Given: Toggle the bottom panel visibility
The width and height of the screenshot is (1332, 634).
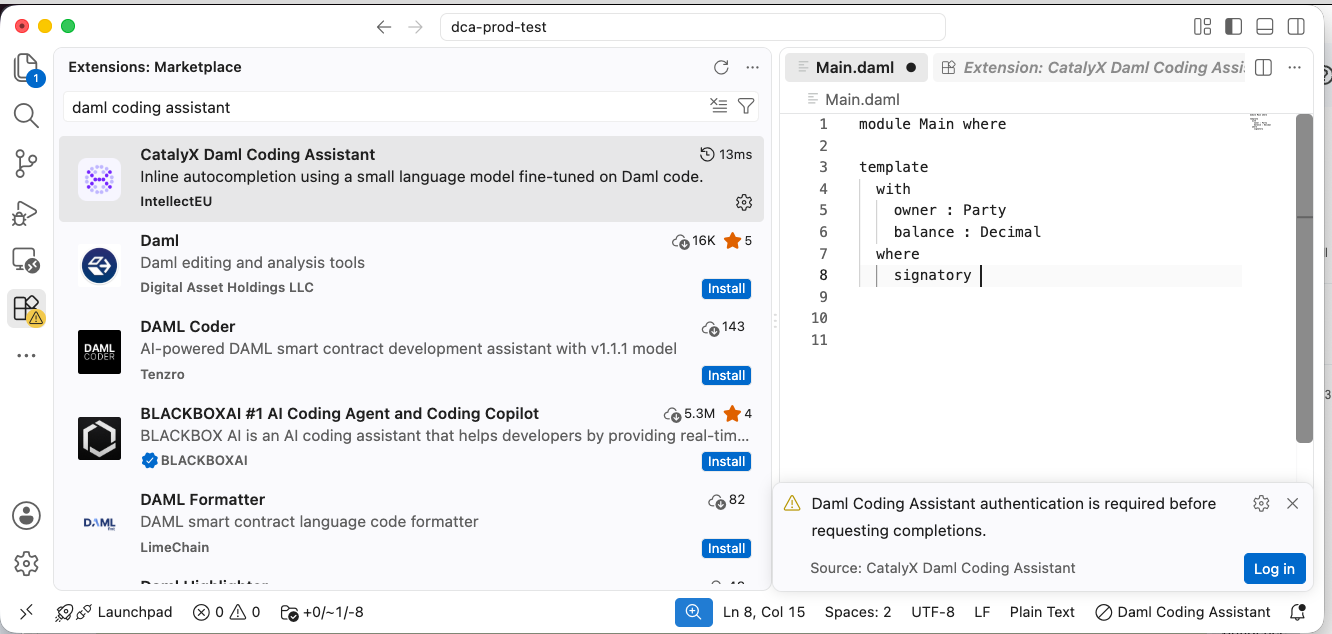Looking at the screenshot, I should click(1265, 27).
